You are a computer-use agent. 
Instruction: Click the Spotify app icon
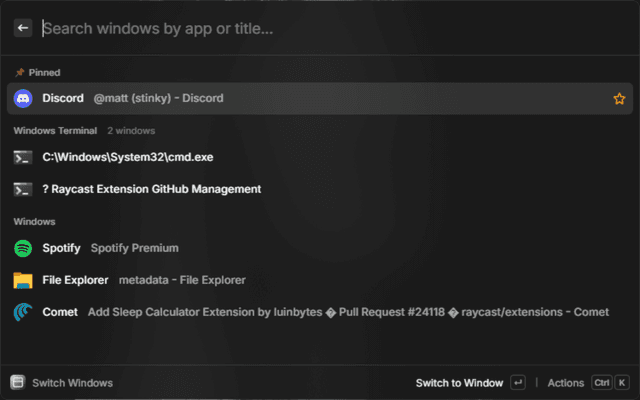pos(23,248)
